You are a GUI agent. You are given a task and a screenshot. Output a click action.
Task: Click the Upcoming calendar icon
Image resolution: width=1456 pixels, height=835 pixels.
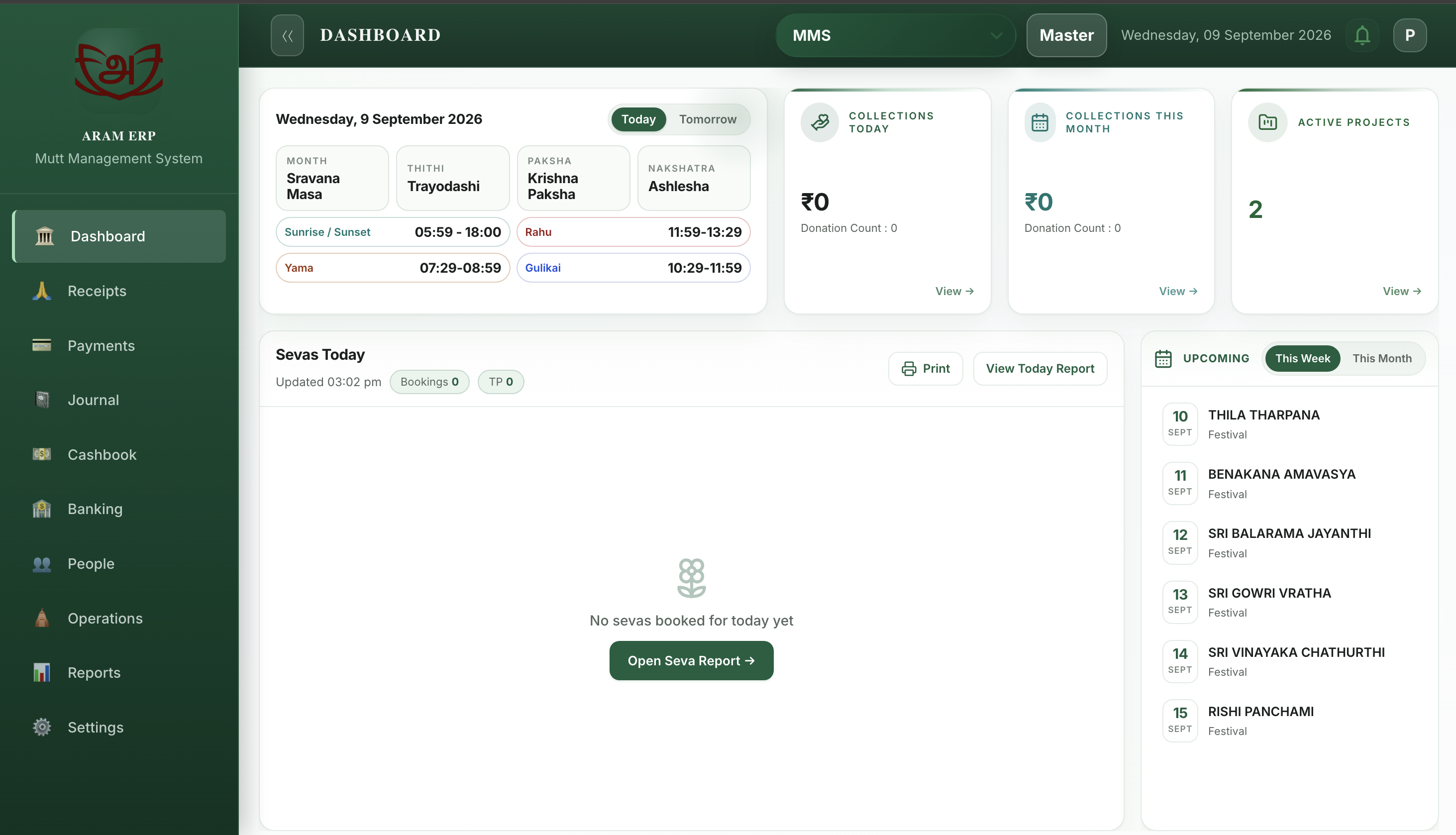1163,358
